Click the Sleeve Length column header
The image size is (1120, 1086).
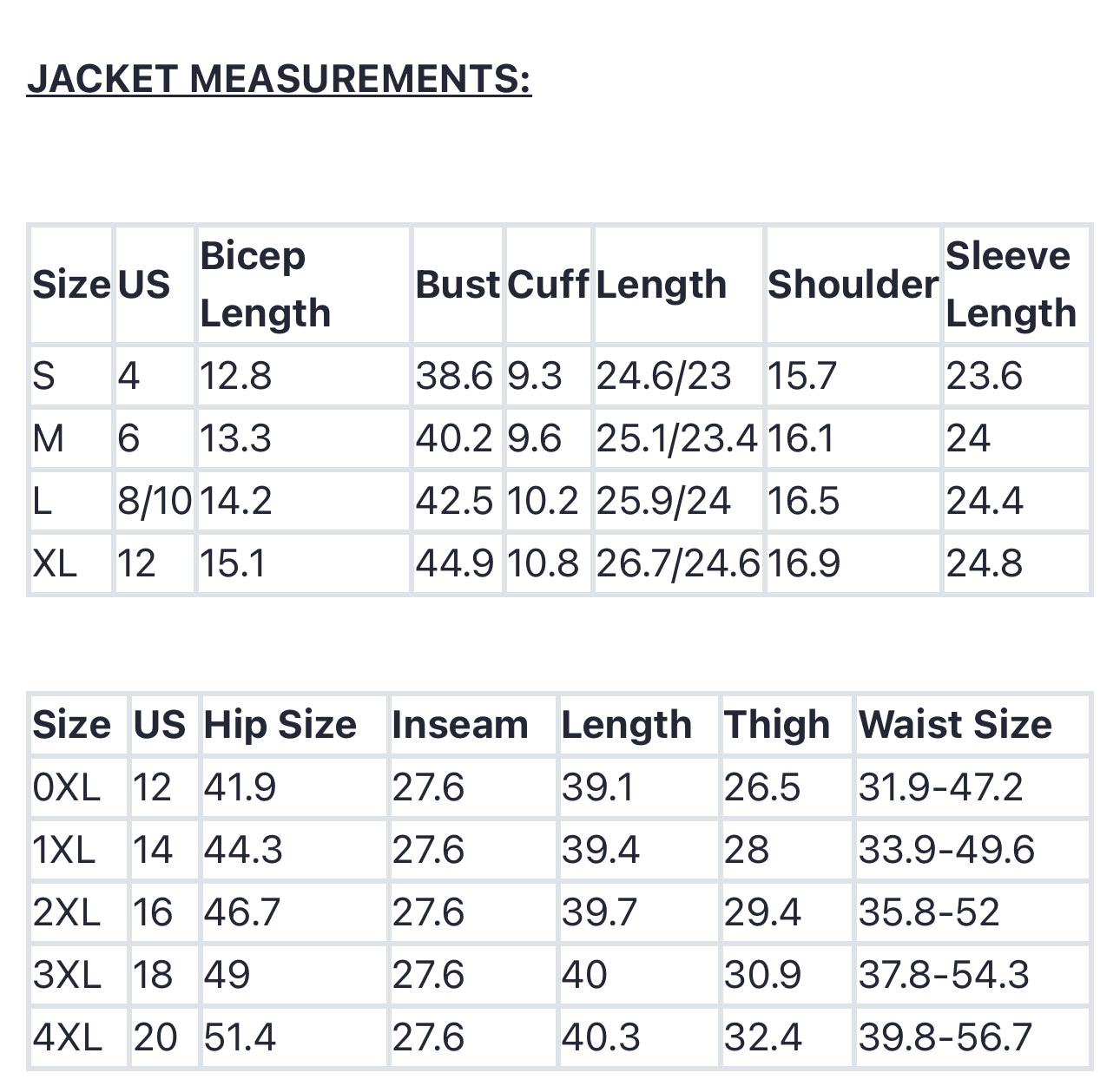(1011, 284)
